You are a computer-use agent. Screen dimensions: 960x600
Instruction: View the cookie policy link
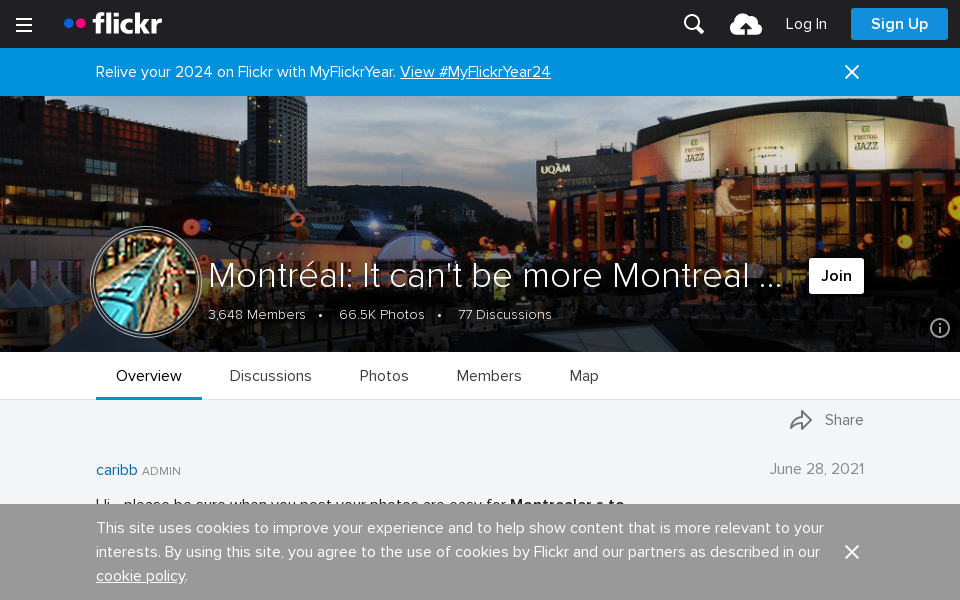tap(140, 576)
